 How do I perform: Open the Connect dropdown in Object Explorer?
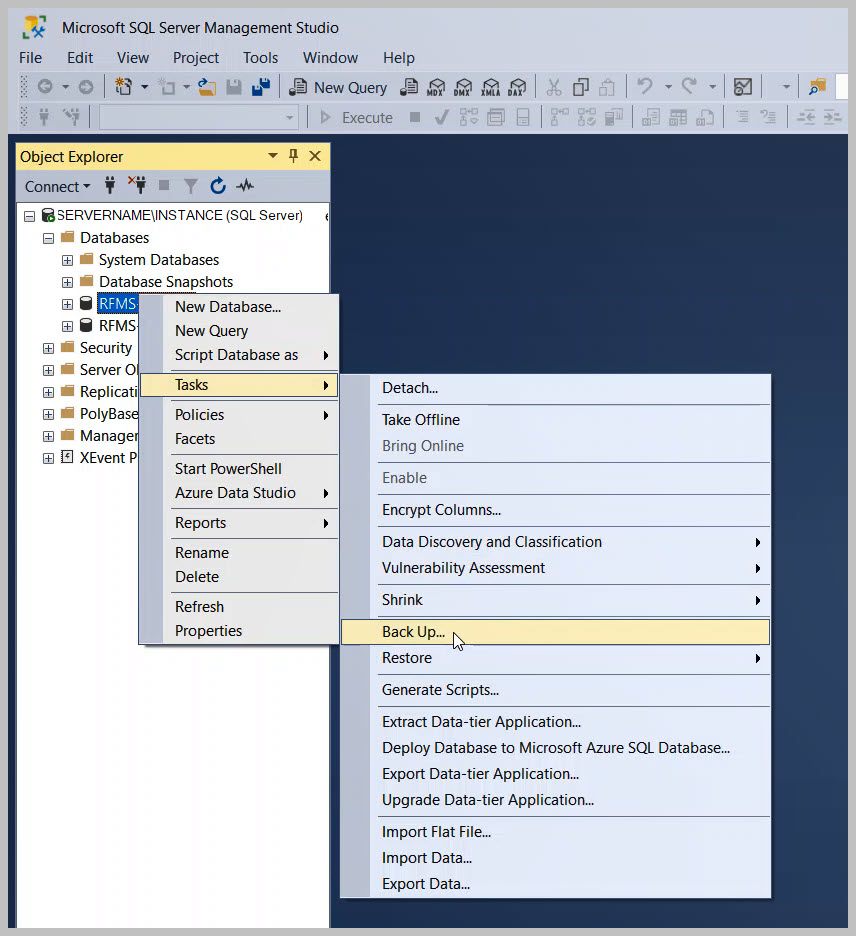click(x=57, y=186)
